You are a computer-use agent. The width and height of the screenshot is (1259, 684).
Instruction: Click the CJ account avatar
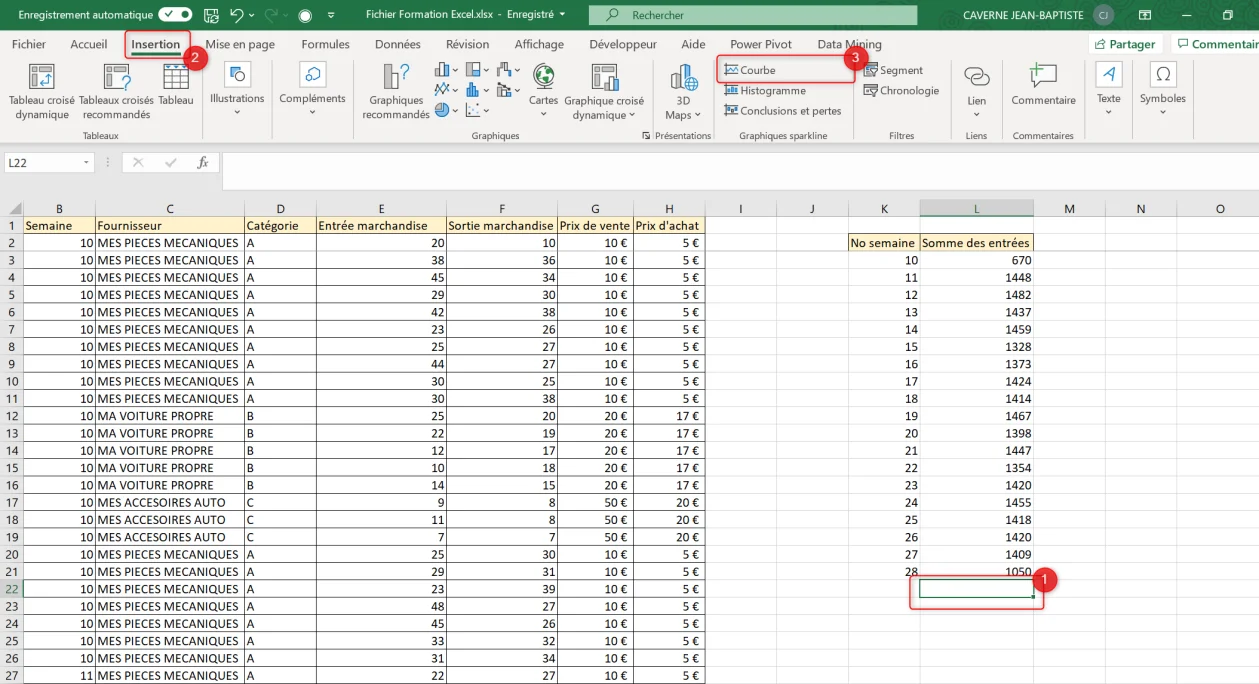[1103, 15]
